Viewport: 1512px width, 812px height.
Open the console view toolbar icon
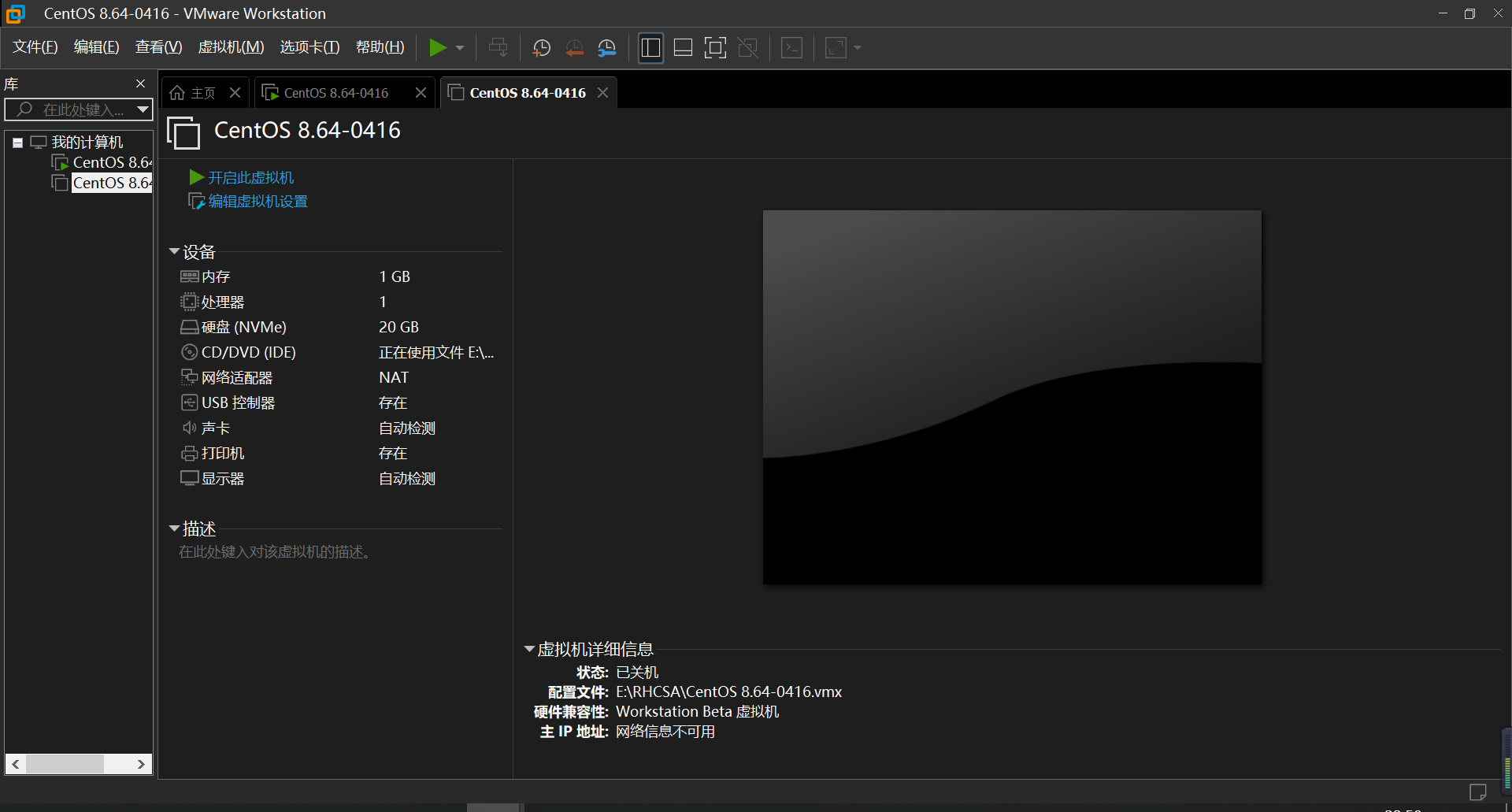pos(791,48)
